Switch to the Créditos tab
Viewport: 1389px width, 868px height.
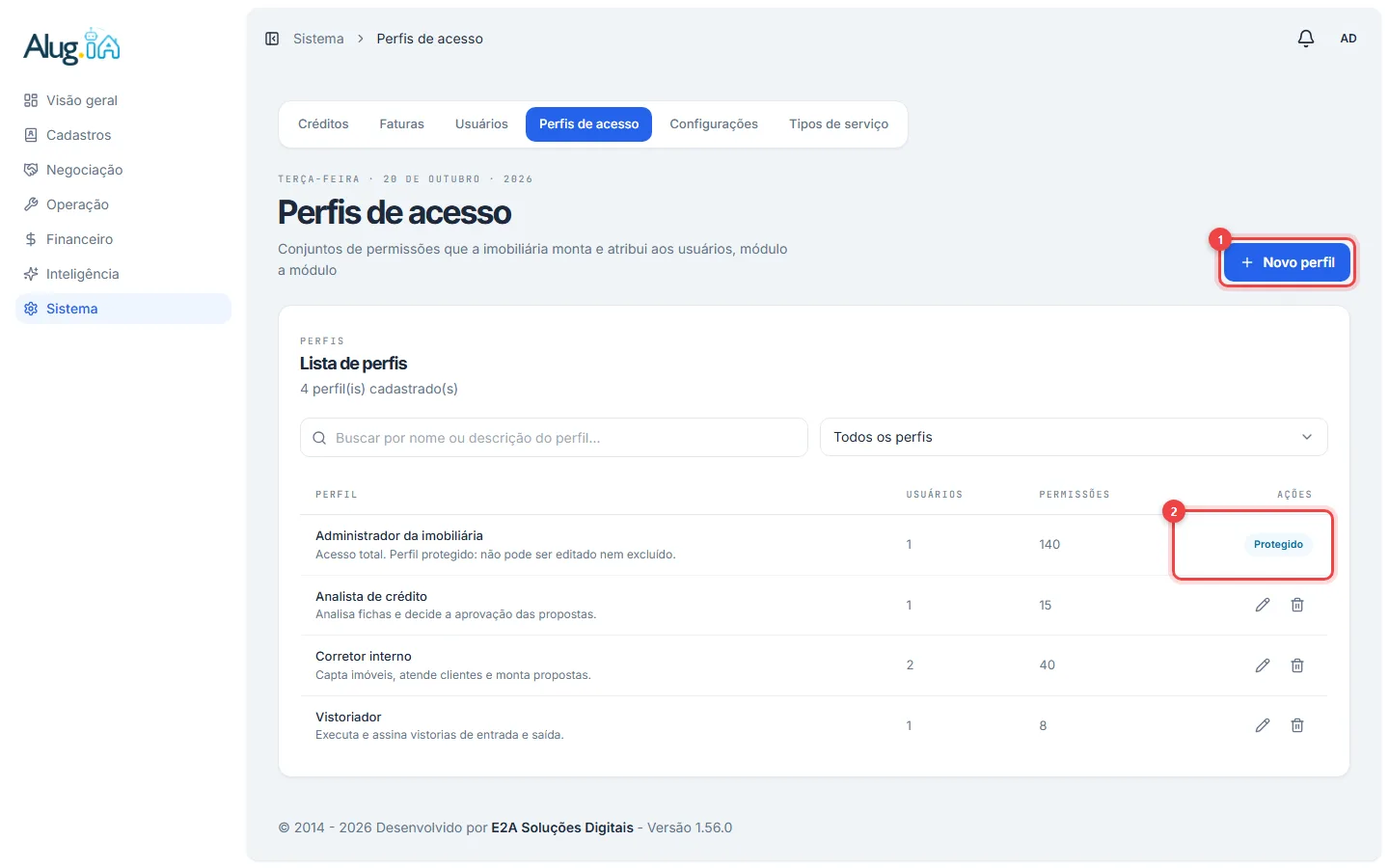(x=323, y=124)
